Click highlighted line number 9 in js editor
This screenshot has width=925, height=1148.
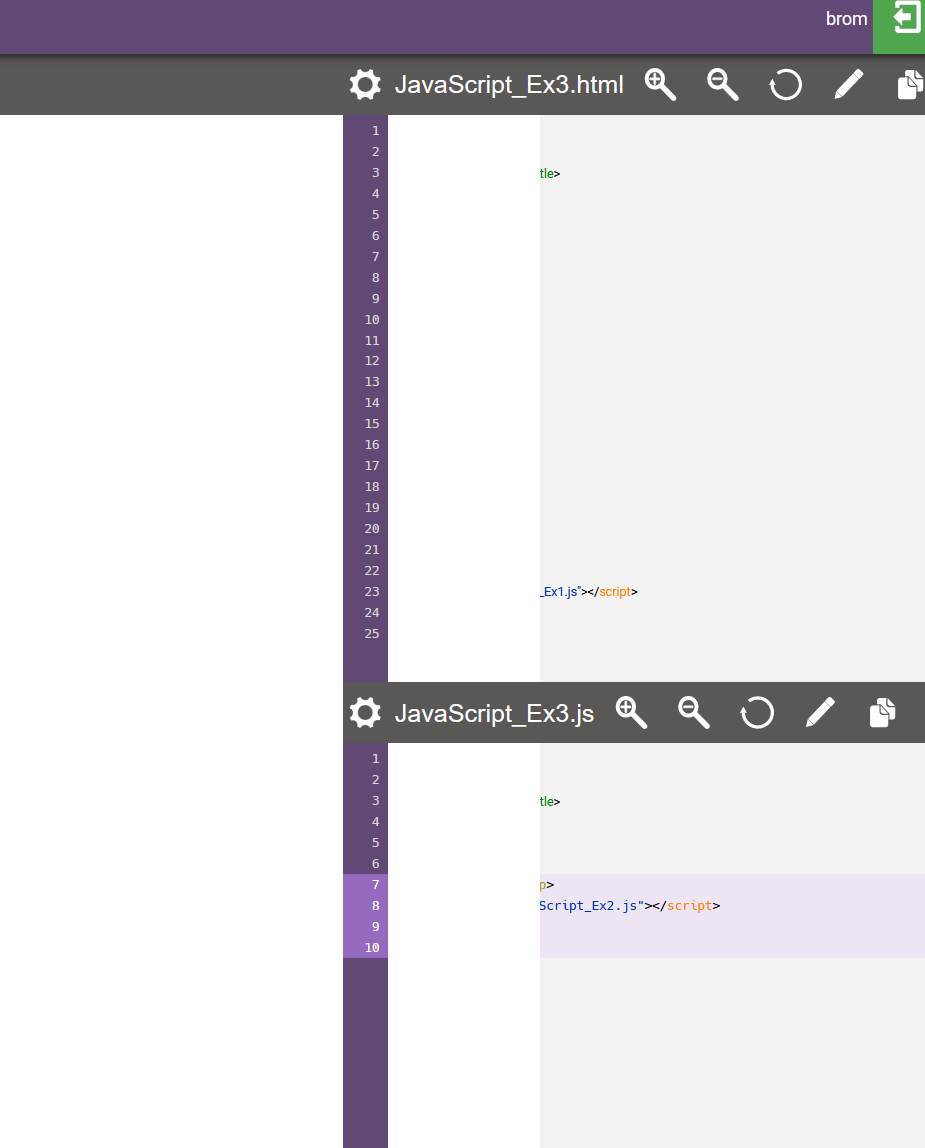[x=376, y=927]
